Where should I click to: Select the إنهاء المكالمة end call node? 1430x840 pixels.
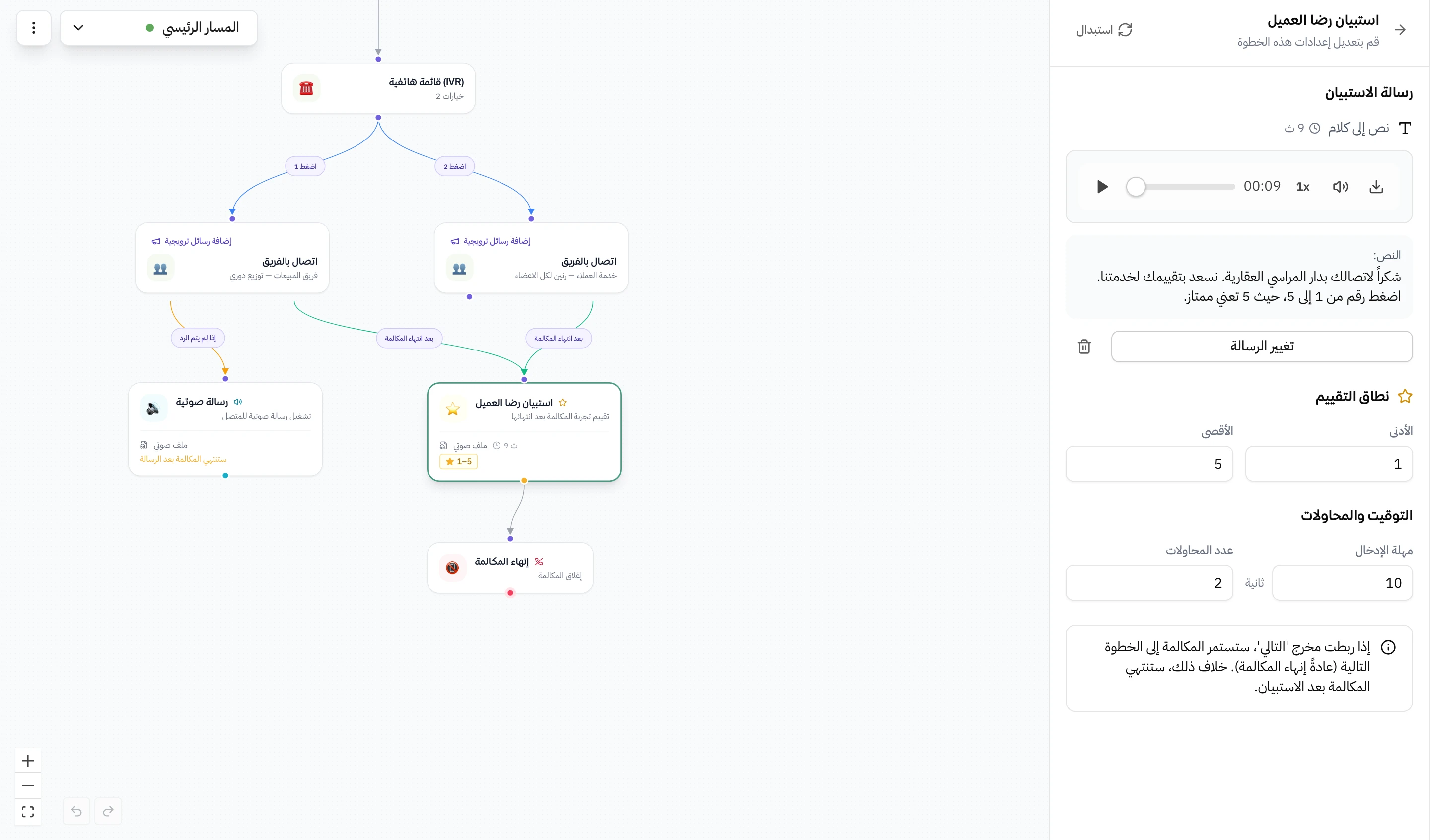click(x=510, y=568)
